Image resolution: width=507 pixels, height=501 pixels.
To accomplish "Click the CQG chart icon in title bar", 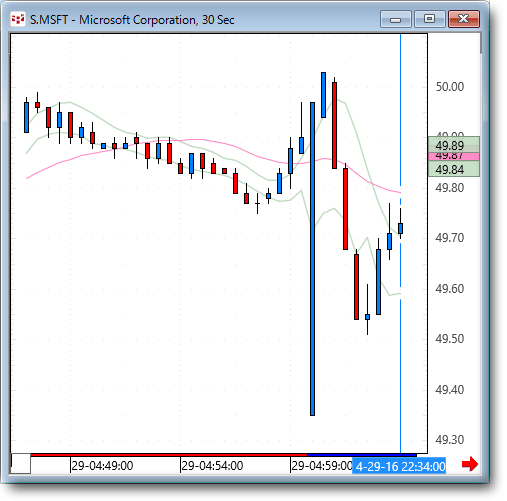I will click(18, 19).
